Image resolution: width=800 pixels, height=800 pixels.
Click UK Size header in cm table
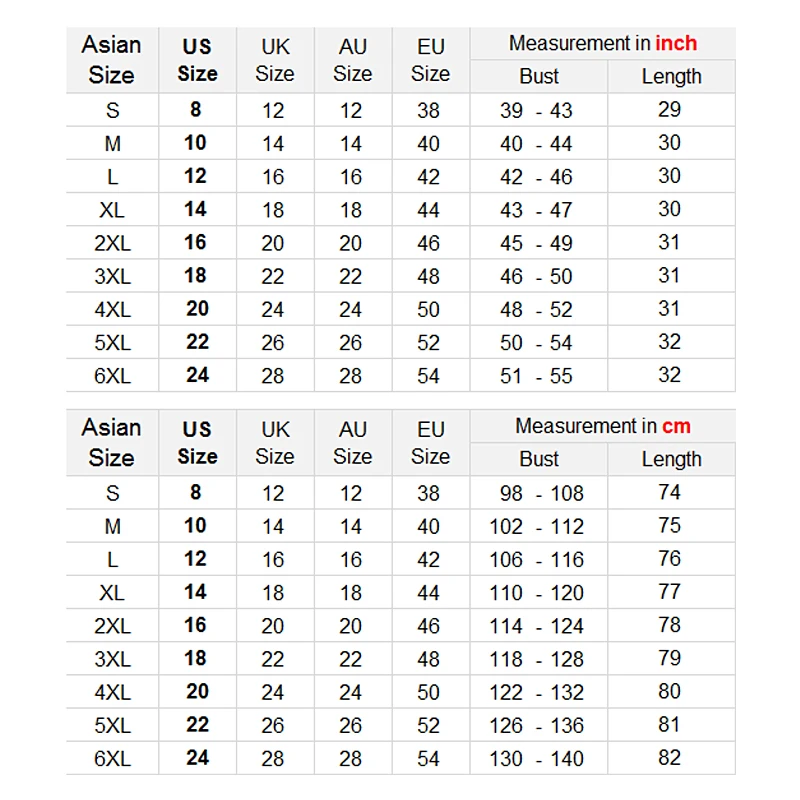275,442
